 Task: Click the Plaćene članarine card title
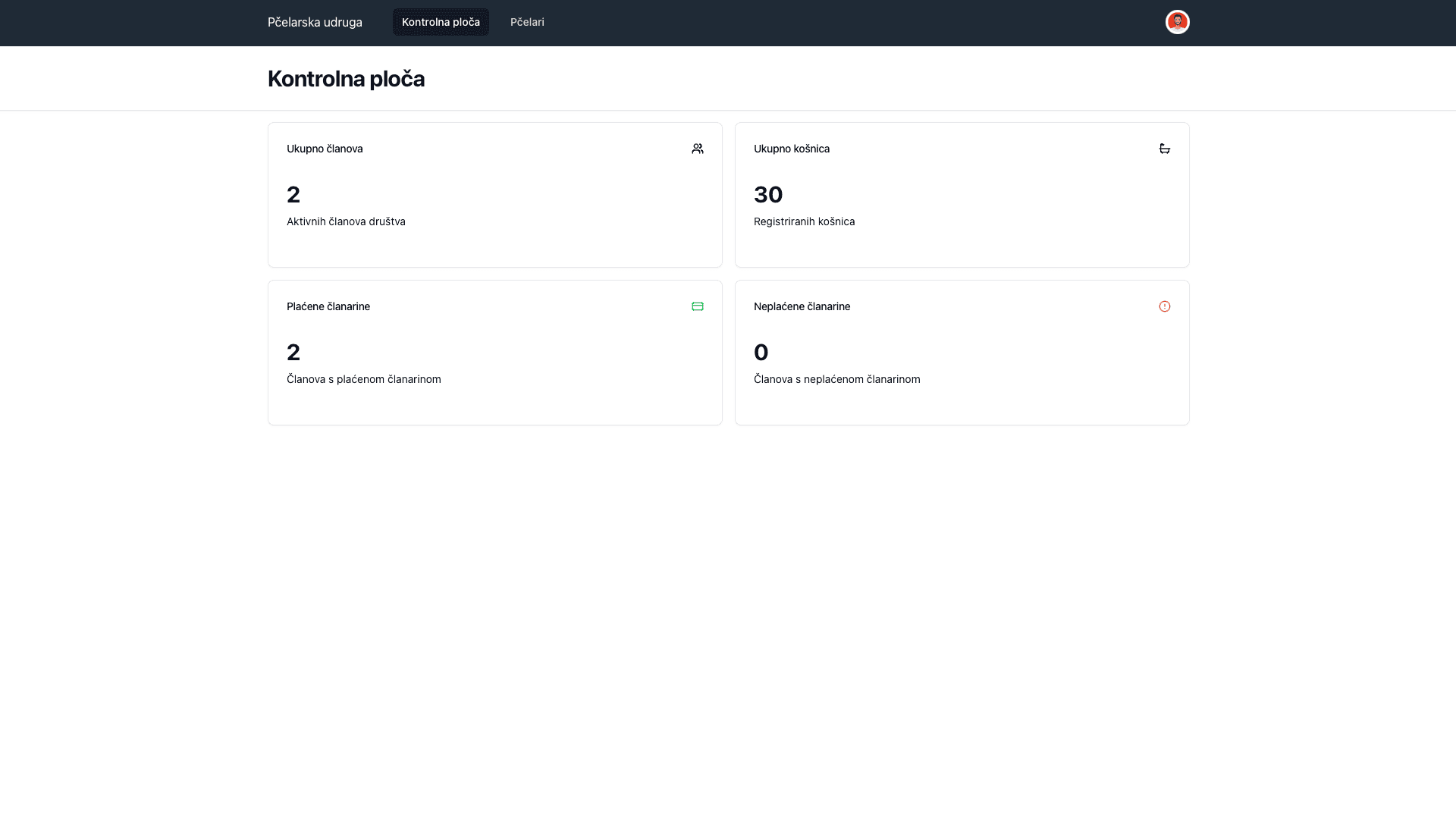coord(328,306)
